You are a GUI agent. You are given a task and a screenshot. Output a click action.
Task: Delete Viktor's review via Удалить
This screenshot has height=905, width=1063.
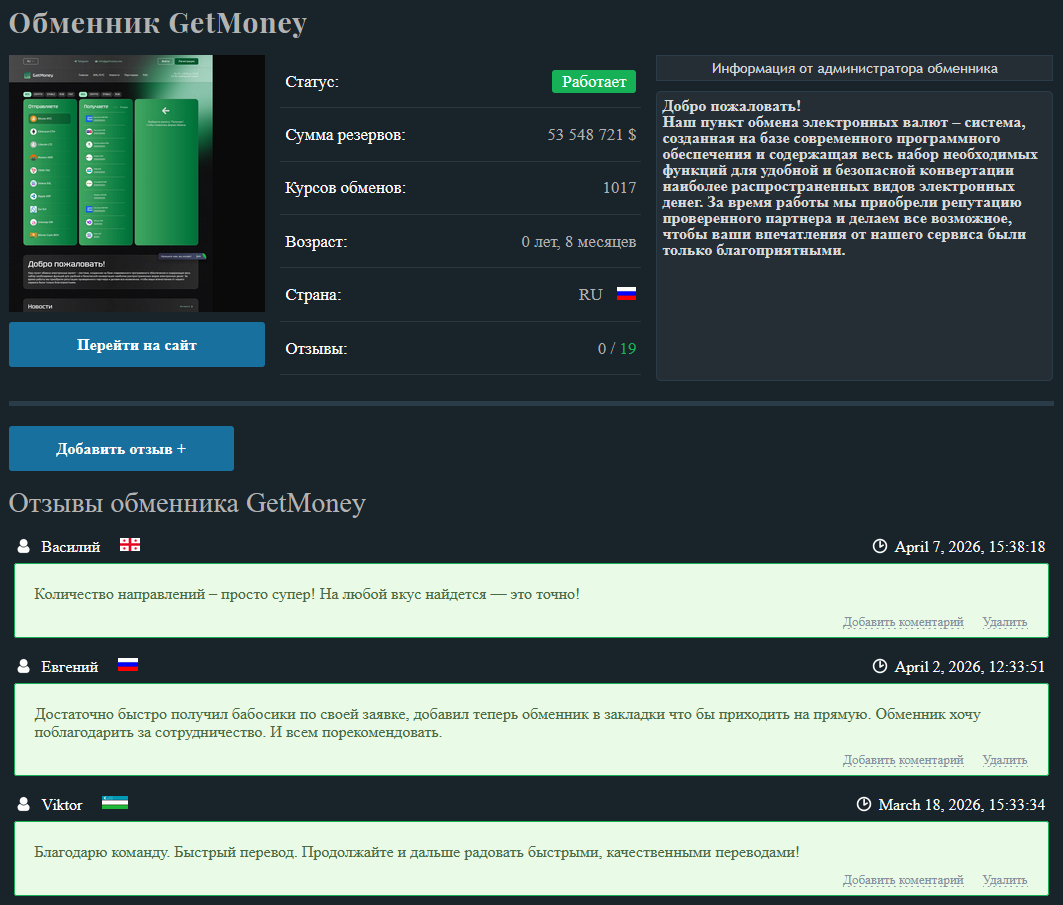click(x=1004, y=880)
